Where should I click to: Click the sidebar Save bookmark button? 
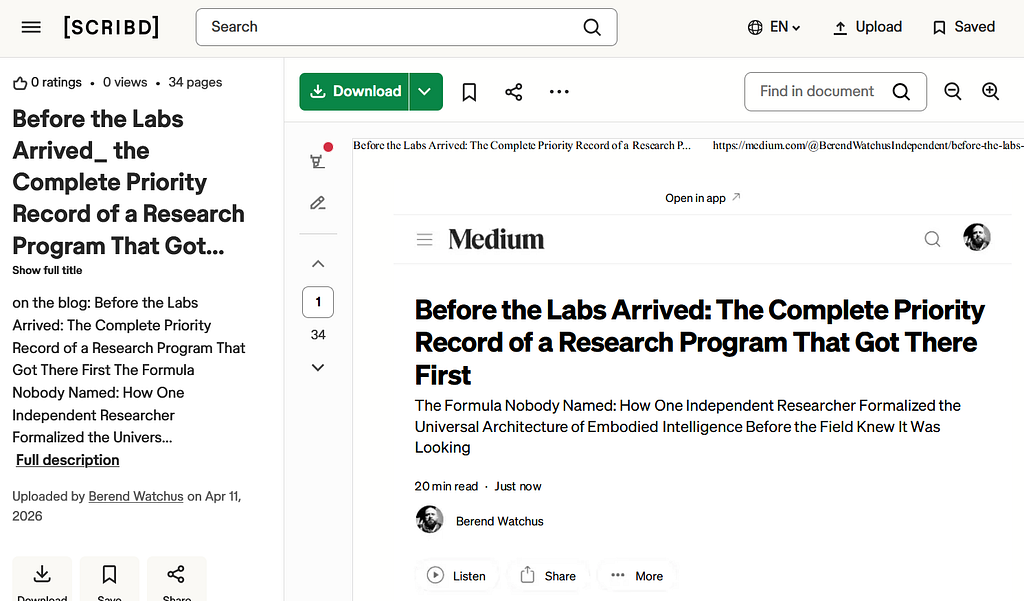pyautogui.click(x=109, y=579)
